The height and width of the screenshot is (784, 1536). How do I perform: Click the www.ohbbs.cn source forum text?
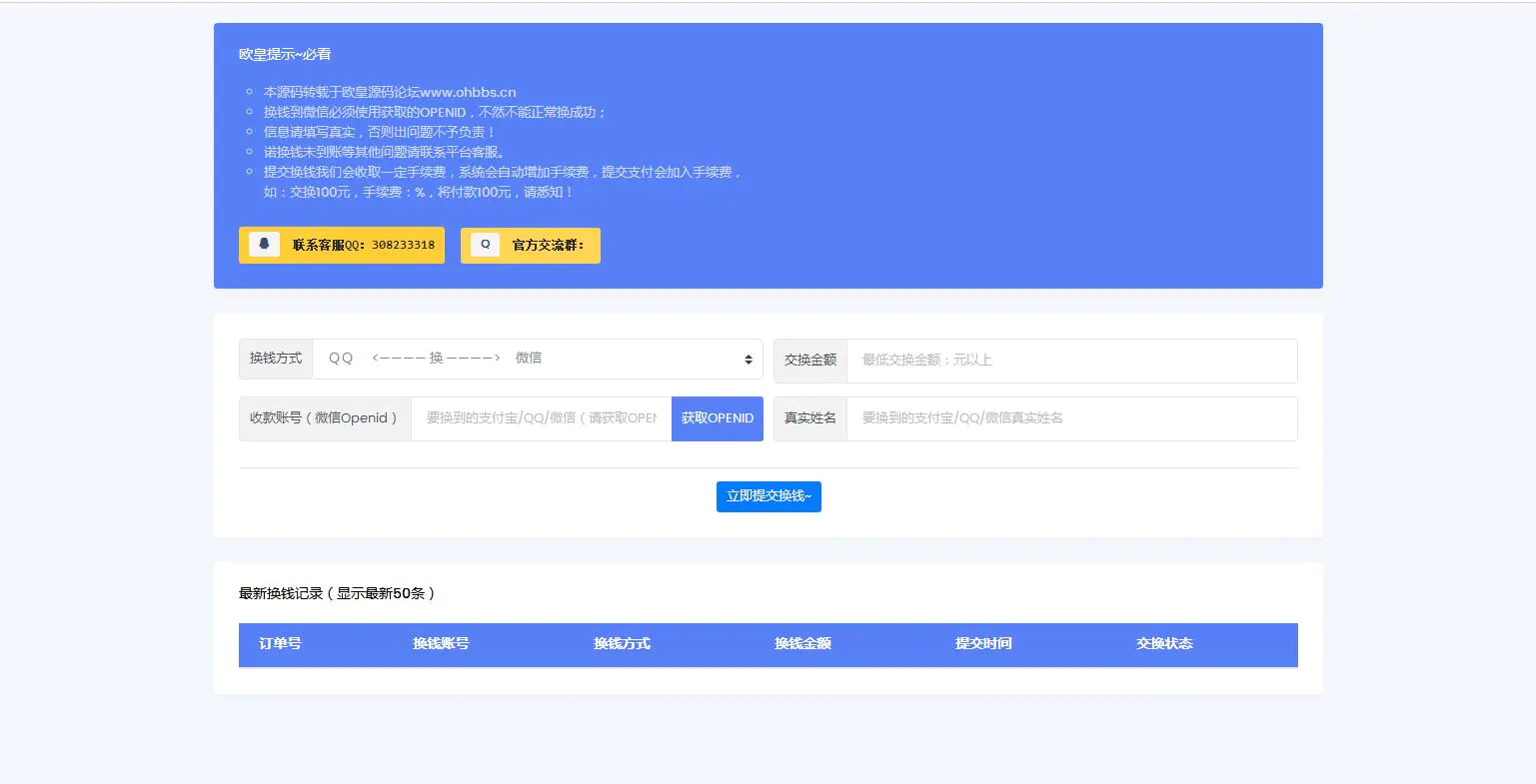pos(470,91)
